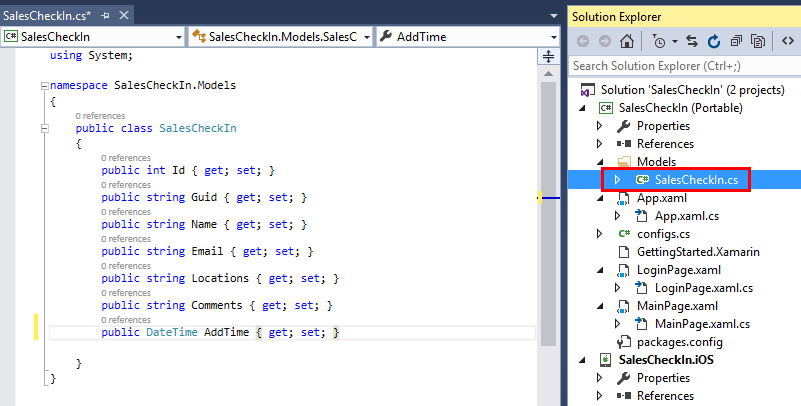Viewport: 801px width, 406px height.
Task: Select the Solution 'SalesCheckIn' node
Action: tap(692, 90)
